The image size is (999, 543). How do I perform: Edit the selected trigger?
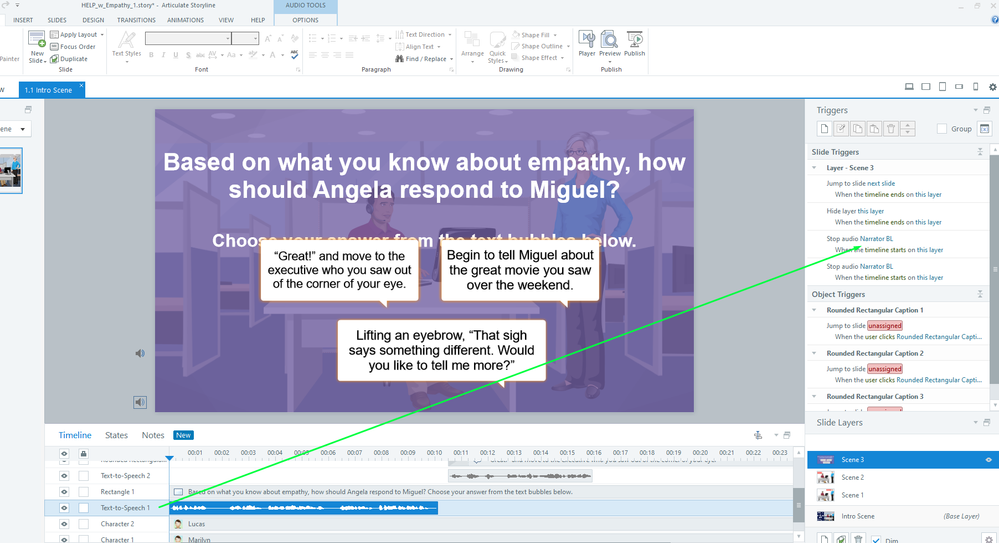point(841,129)
